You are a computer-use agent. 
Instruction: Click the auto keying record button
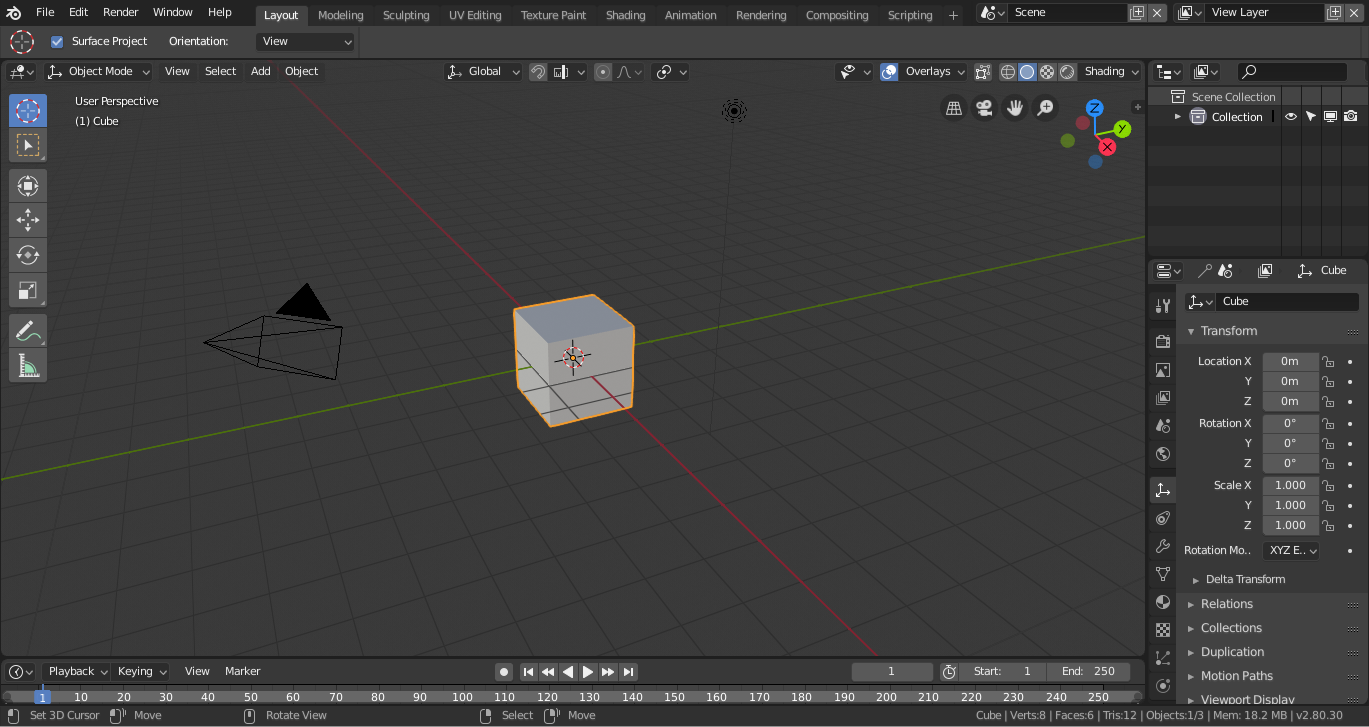click(x=505, y=672)
